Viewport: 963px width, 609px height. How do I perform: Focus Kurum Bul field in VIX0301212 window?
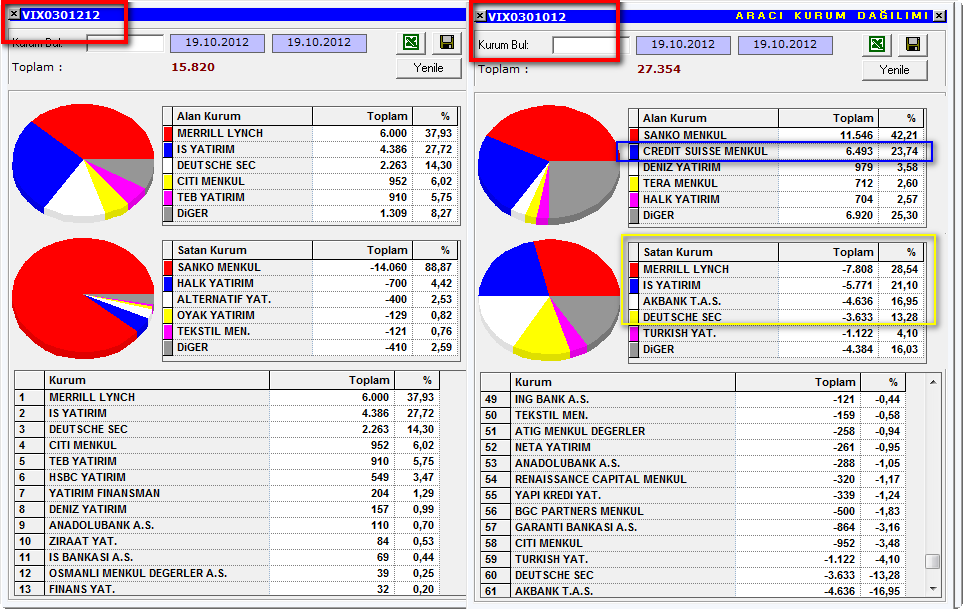click(x=125, y=43)
